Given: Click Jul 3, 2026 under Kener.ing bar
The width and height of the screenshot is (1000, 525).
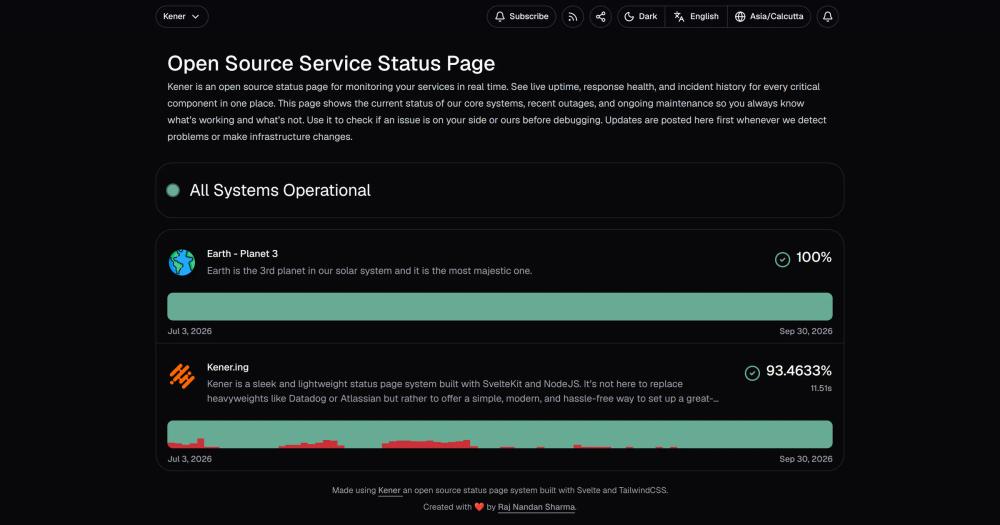Looking at the screenshot, I should click(x=189, y=459).
